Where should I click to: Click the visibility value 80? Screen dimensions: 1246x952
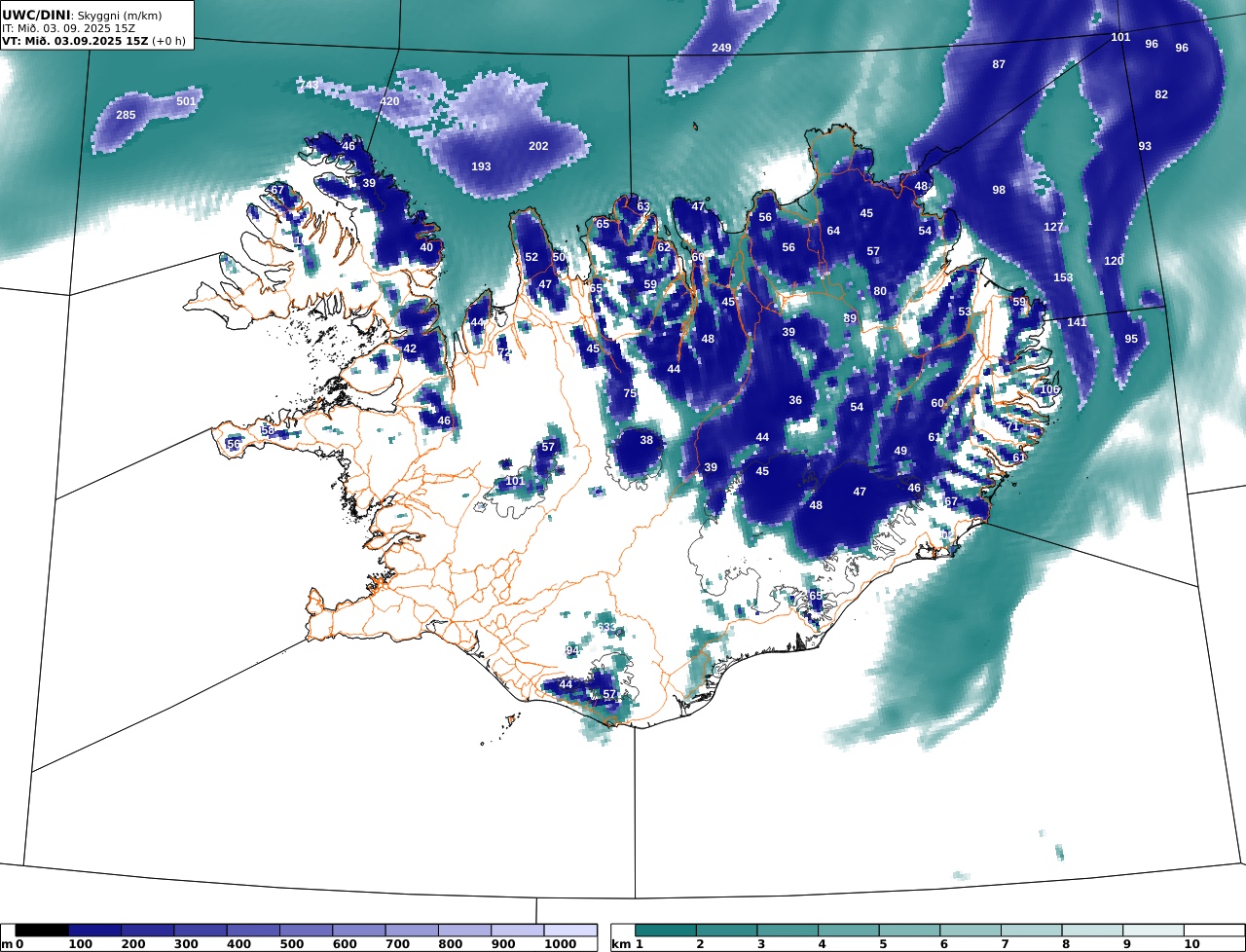click(x=880, y=291)
